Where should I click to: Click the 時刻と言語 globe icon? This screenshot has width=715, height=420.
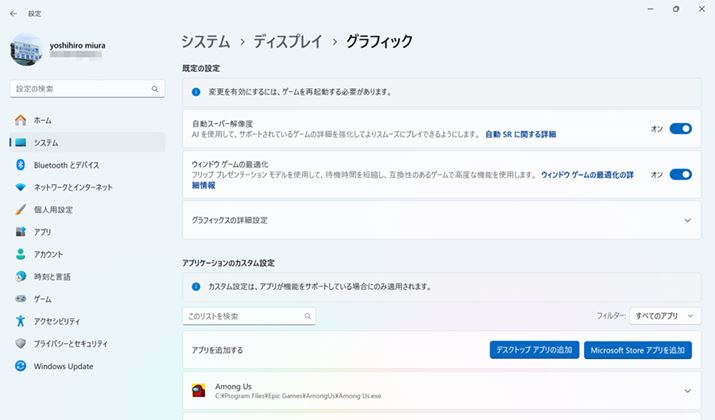coord(20,277)
